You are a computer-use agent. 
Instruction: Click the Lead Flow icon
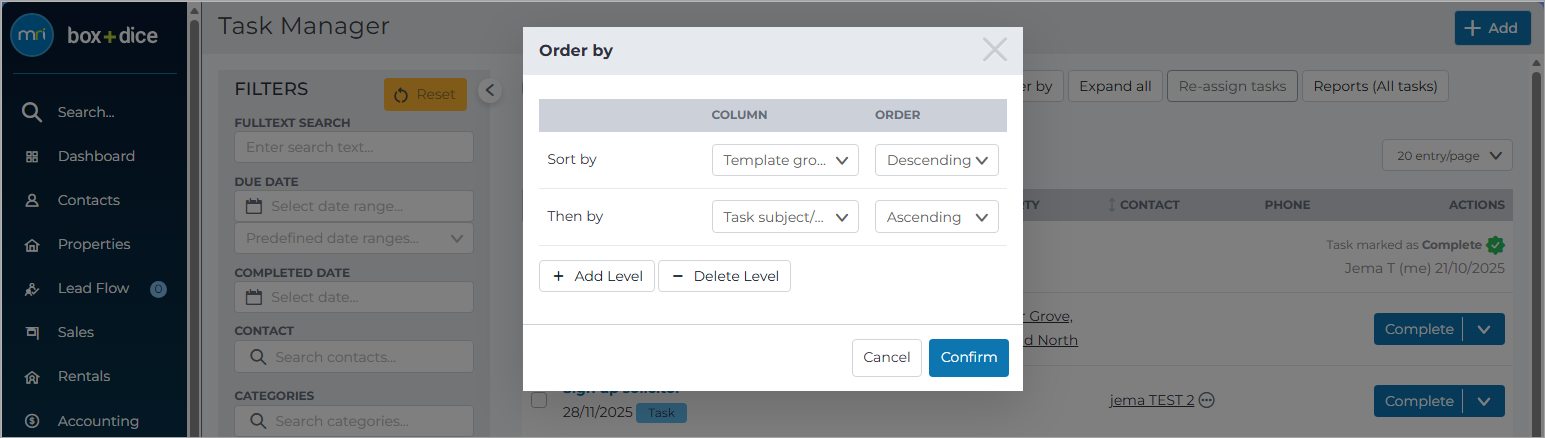(x=32, y=288)
